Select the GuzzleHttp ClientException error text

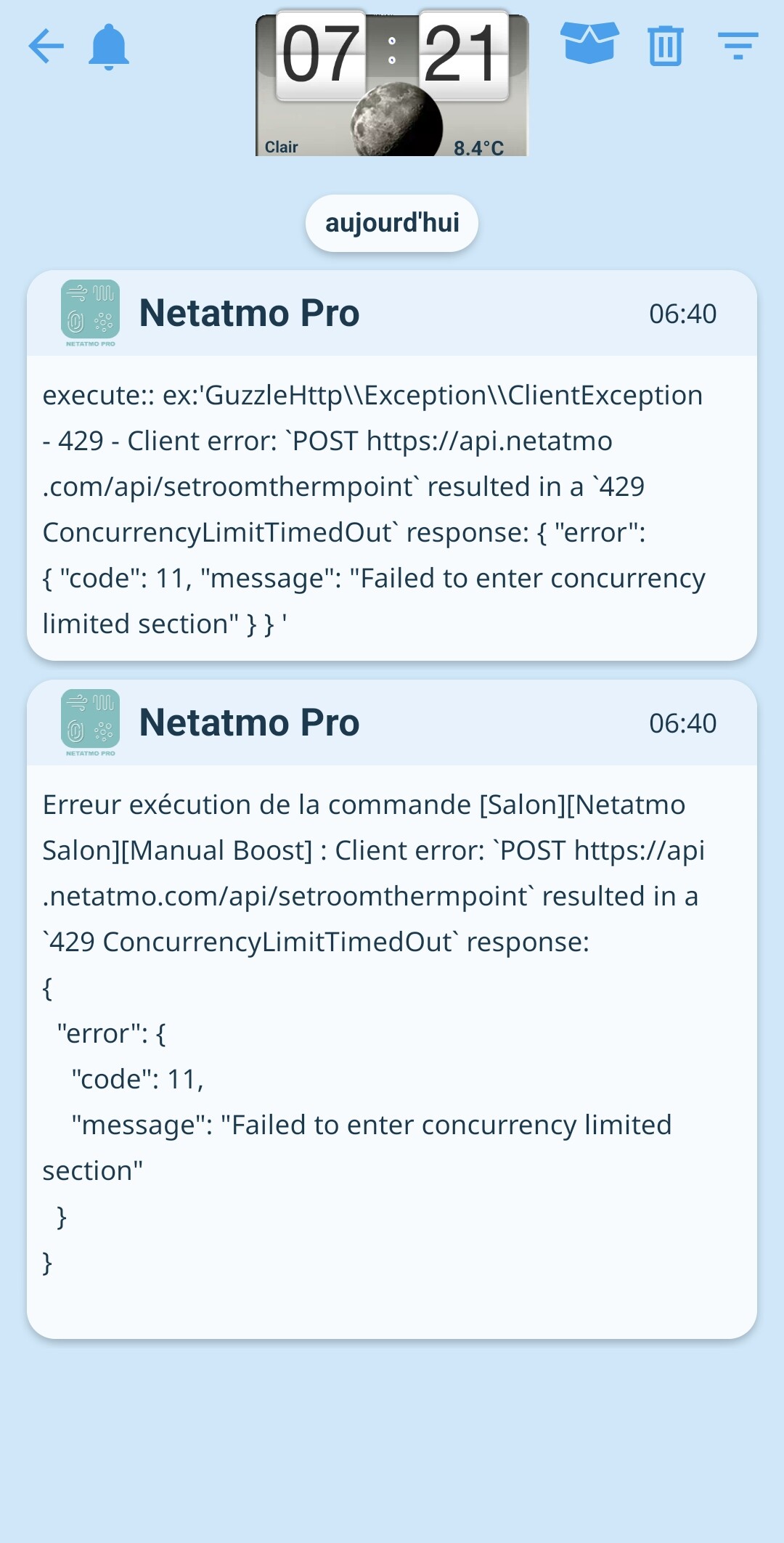pyautogui.click(x=372, y=396)
